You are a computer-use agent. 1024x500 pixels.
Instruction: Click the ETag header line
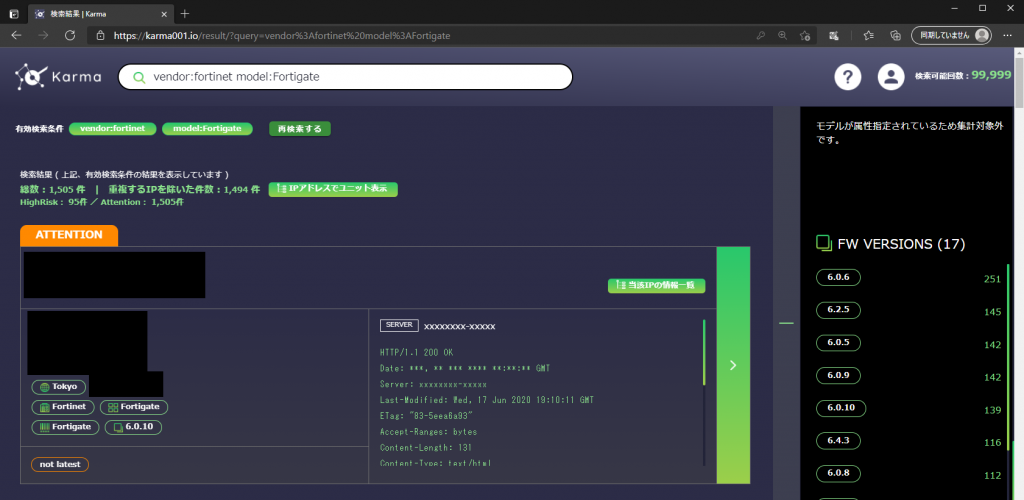pos(426,415)
